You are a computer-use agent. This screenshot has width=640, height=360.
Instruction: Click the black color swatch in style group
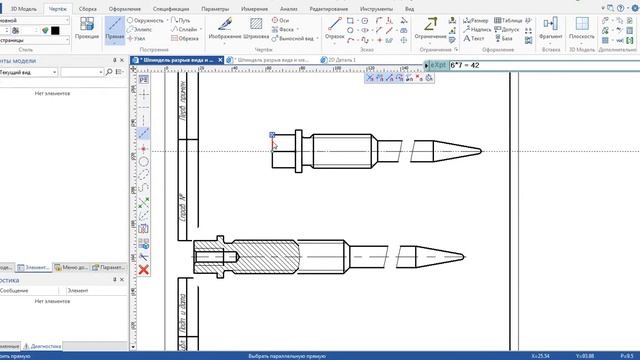tap(55, 30)
